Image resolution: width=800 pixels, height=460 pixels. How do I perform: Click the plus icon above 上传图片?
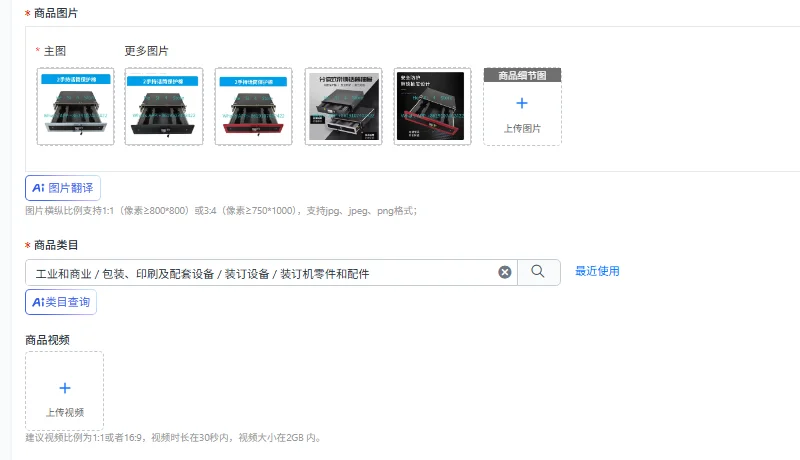pyautogui.click(x=522, y=103)
